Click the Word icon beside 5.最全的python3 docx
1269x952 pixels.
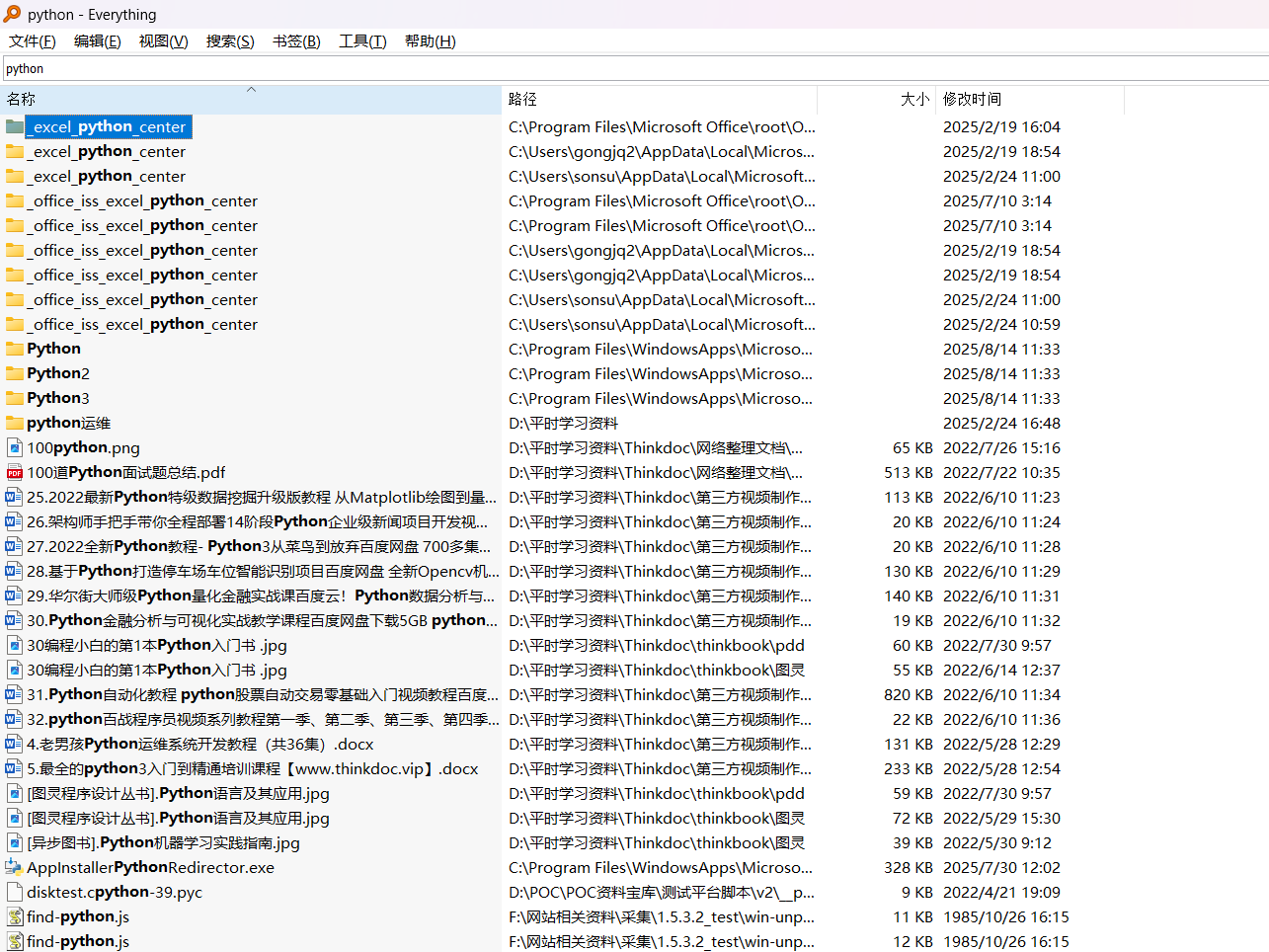click(x=14, y=768)
